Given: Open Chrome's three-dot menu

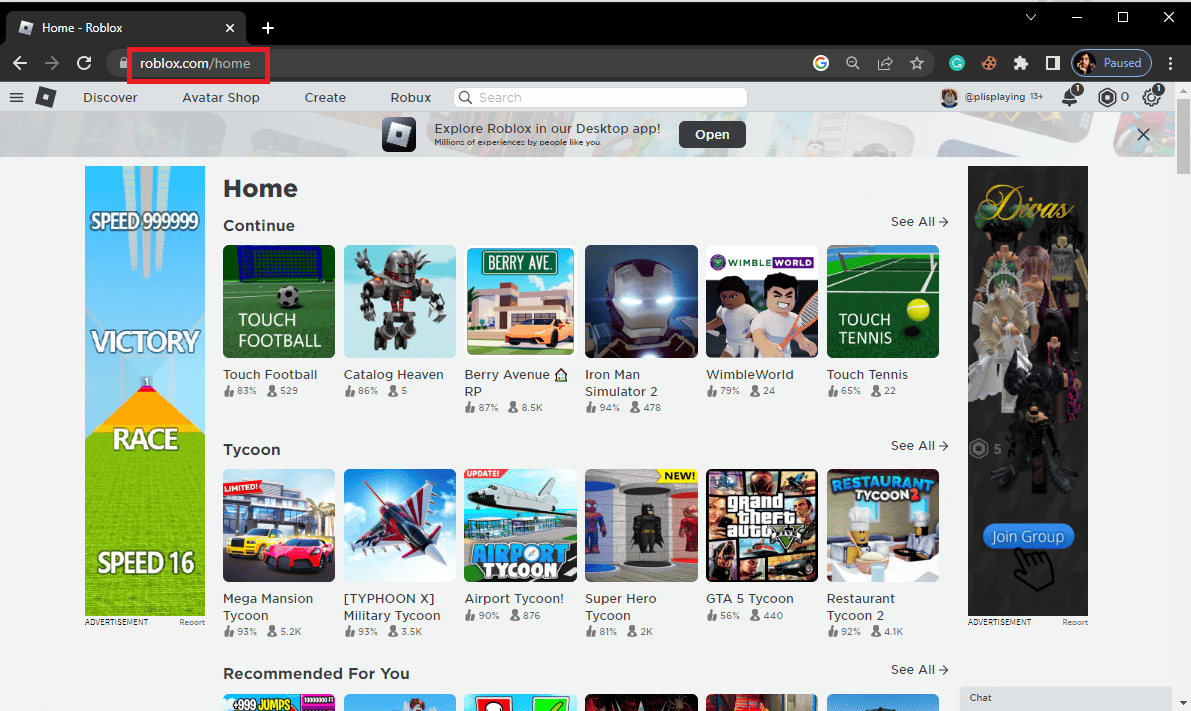Looking at the screenshot, I should (1171, 63).
